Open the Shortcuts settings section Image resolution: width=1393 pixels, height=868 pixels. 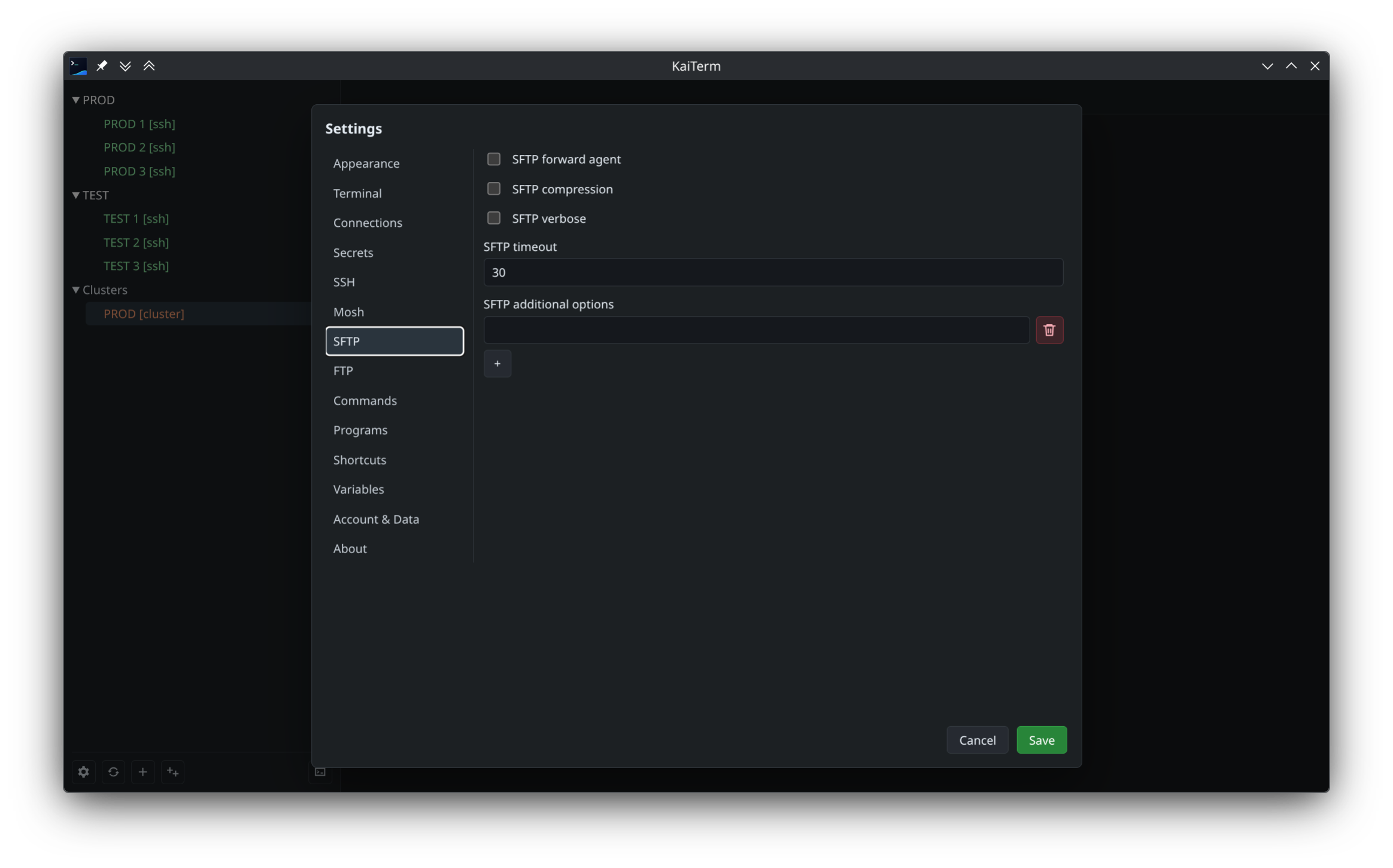click(394, 460)
